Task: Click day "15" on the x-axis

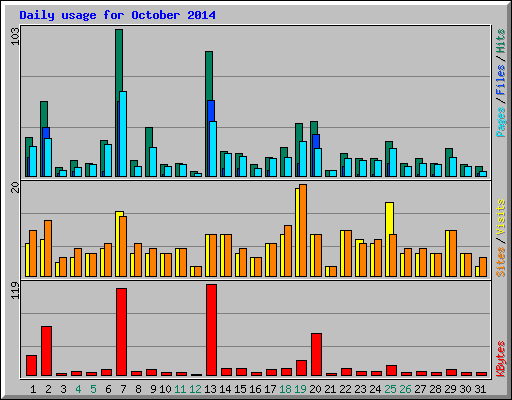Action: (x=240, y=389)
